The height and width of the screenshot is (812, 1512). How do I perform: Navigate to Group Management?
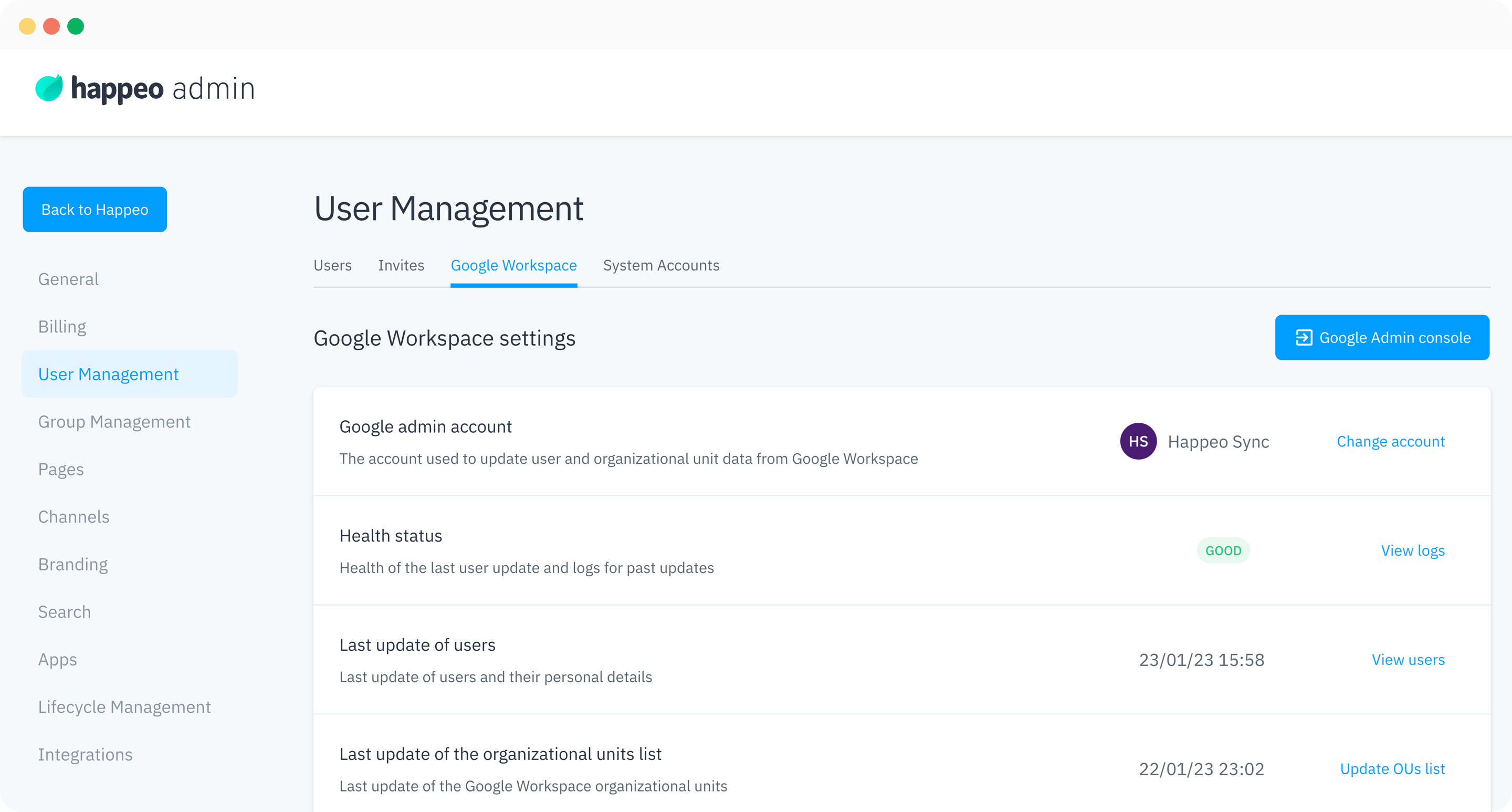coord(114,421)
